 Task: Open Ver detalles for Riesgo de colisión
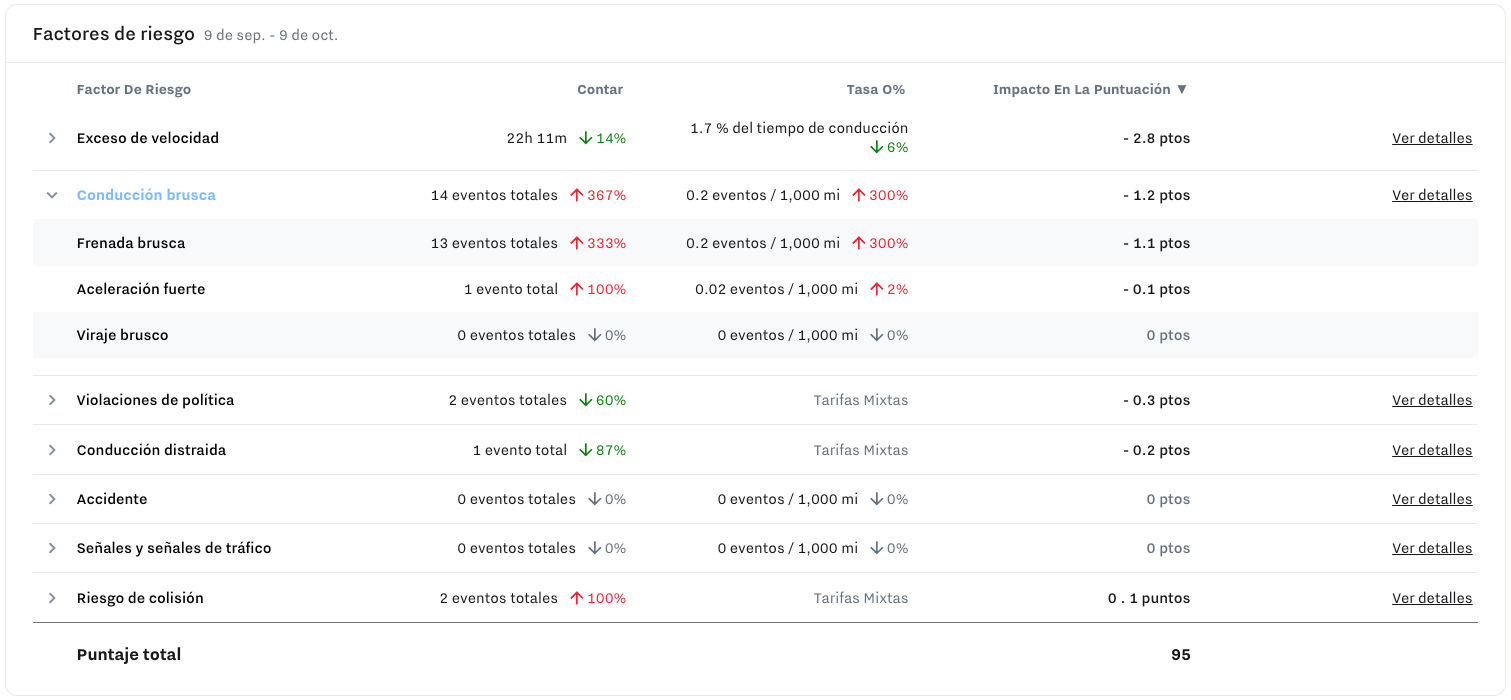point(1432,598)
